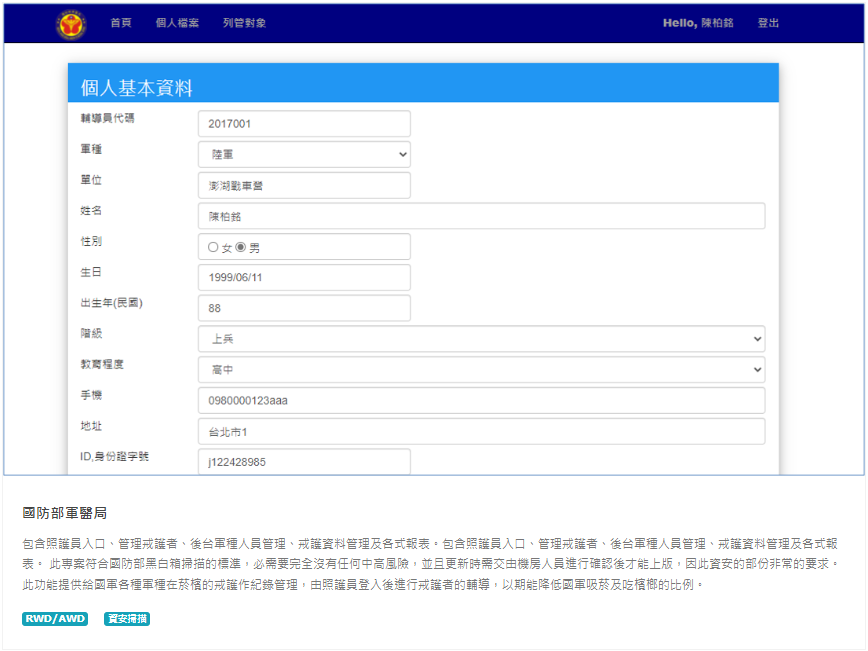
Task: Open the 首頁 menu item
Action: tap(121, 23)
